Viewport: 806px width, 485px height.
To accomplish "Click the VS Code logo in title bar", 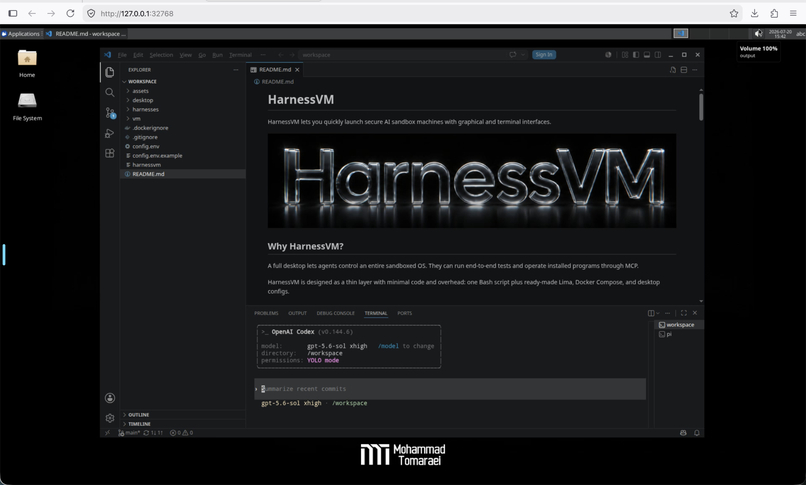I will [107, 54].
